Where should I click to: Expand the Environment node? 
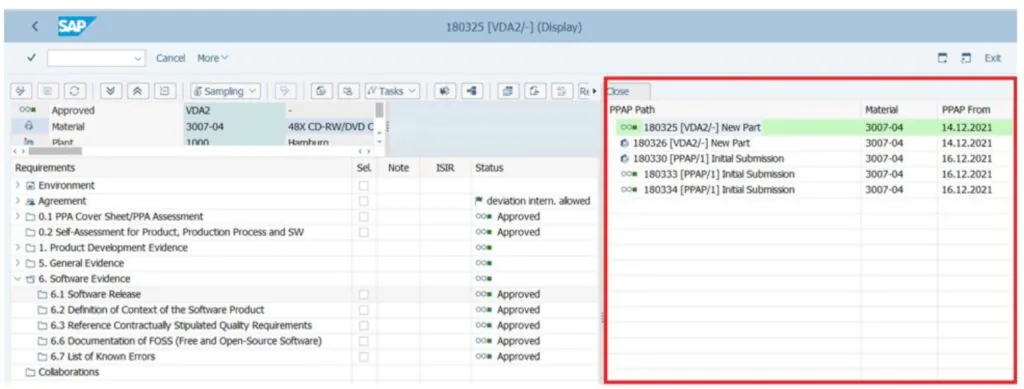point(18,185)
